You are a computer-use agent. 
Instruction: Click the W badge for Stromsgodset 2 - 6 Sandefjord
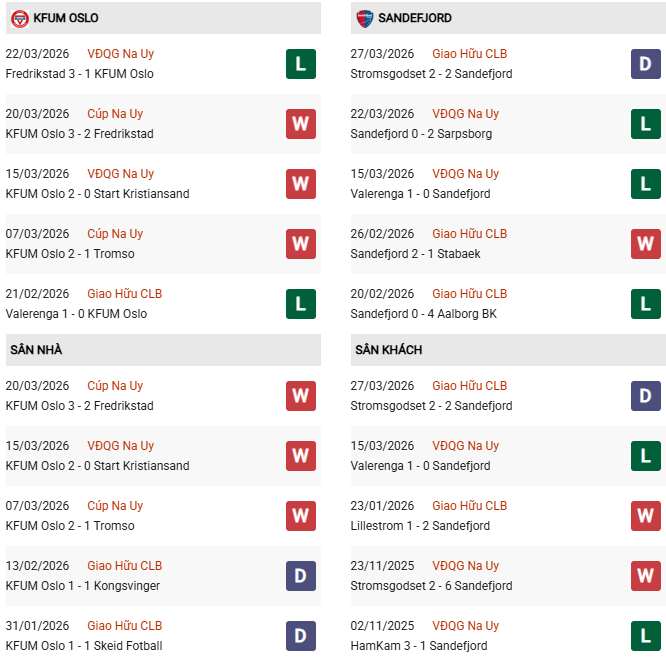click(646, 575)
